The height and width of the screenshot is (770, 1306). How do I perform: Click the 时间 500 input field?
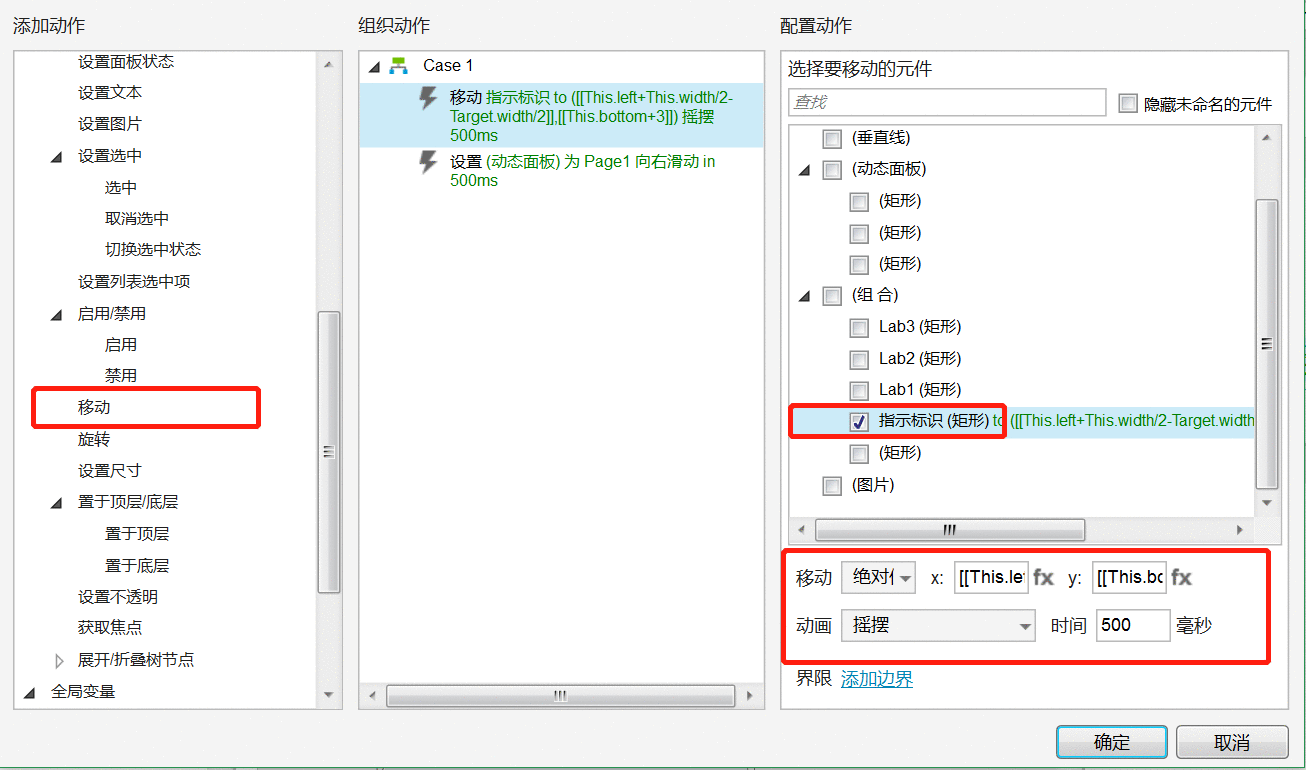[1133, 626]
